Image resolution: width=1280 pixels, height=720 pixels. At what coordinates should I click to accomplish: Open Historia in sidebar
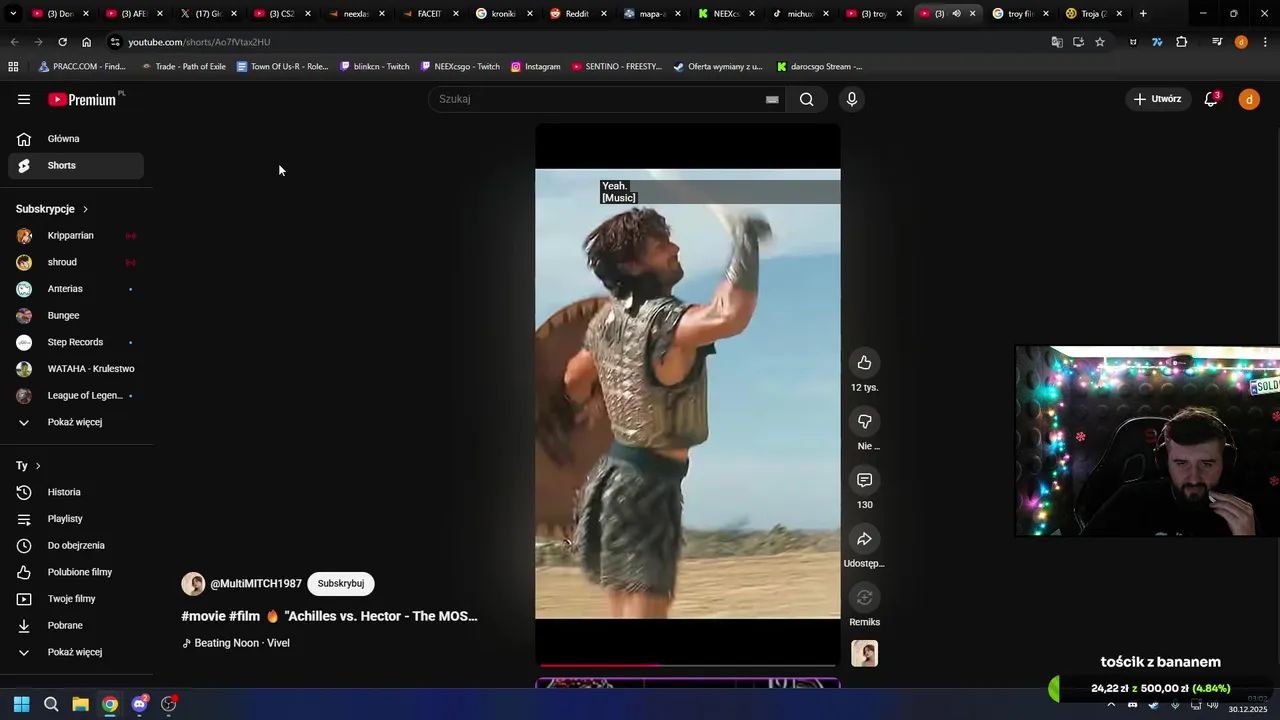click(x=76, y=492)
